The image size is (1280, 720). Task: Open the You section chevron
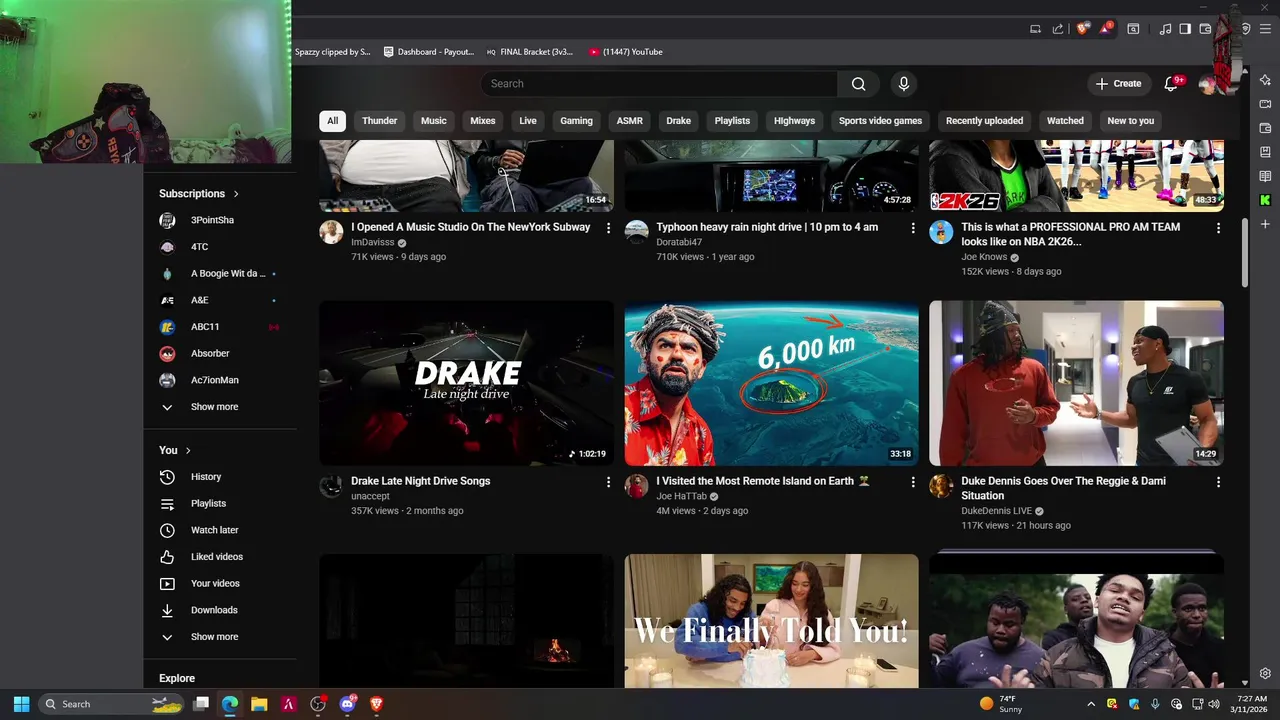tap(188, 451)
